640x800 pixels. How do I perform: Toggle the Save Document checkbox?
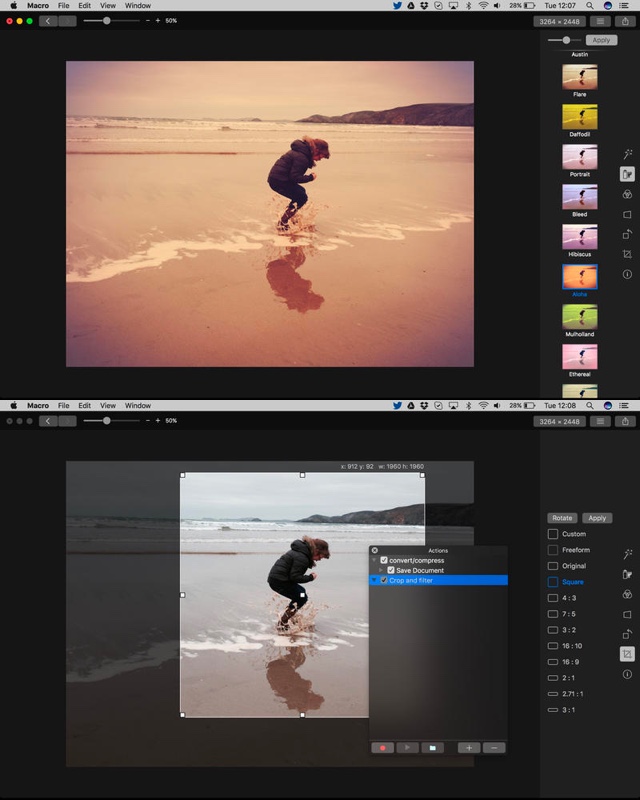tap(391, 570)
